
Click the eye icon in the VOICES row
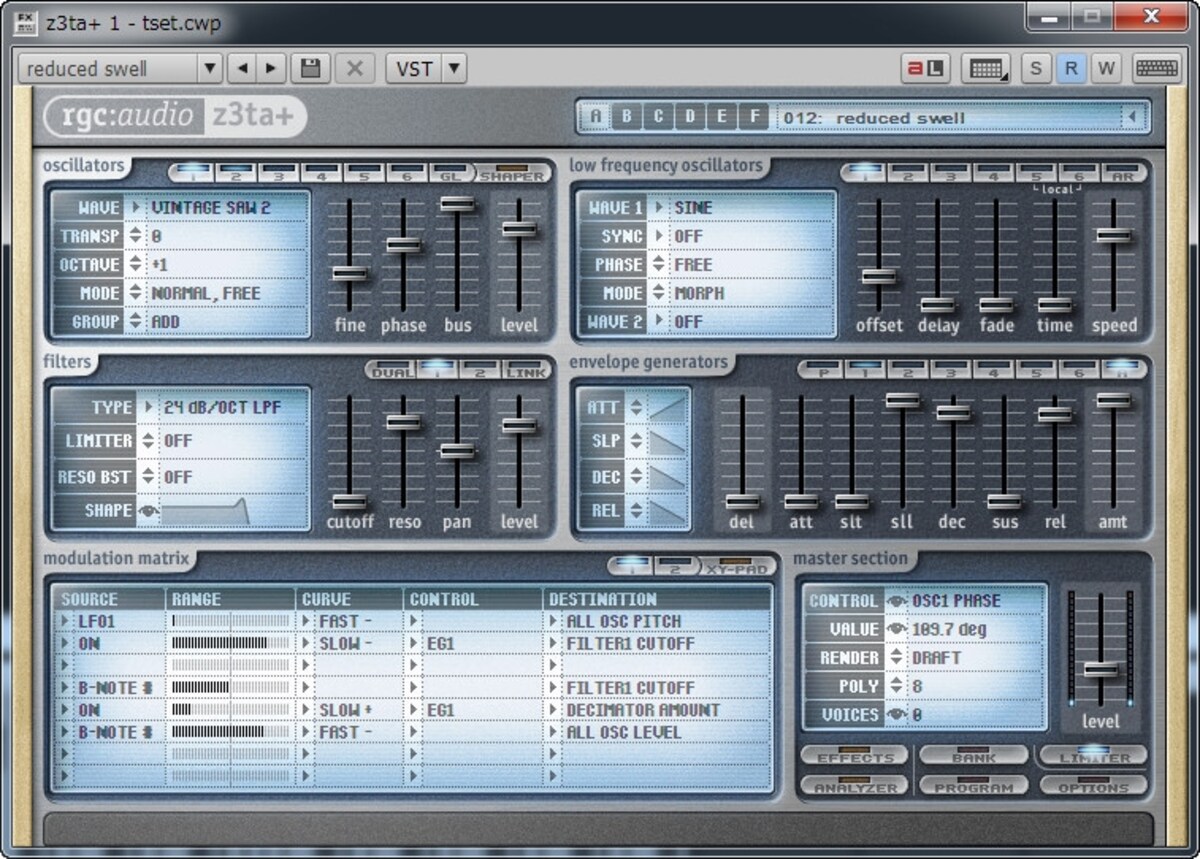click(897, 714)
